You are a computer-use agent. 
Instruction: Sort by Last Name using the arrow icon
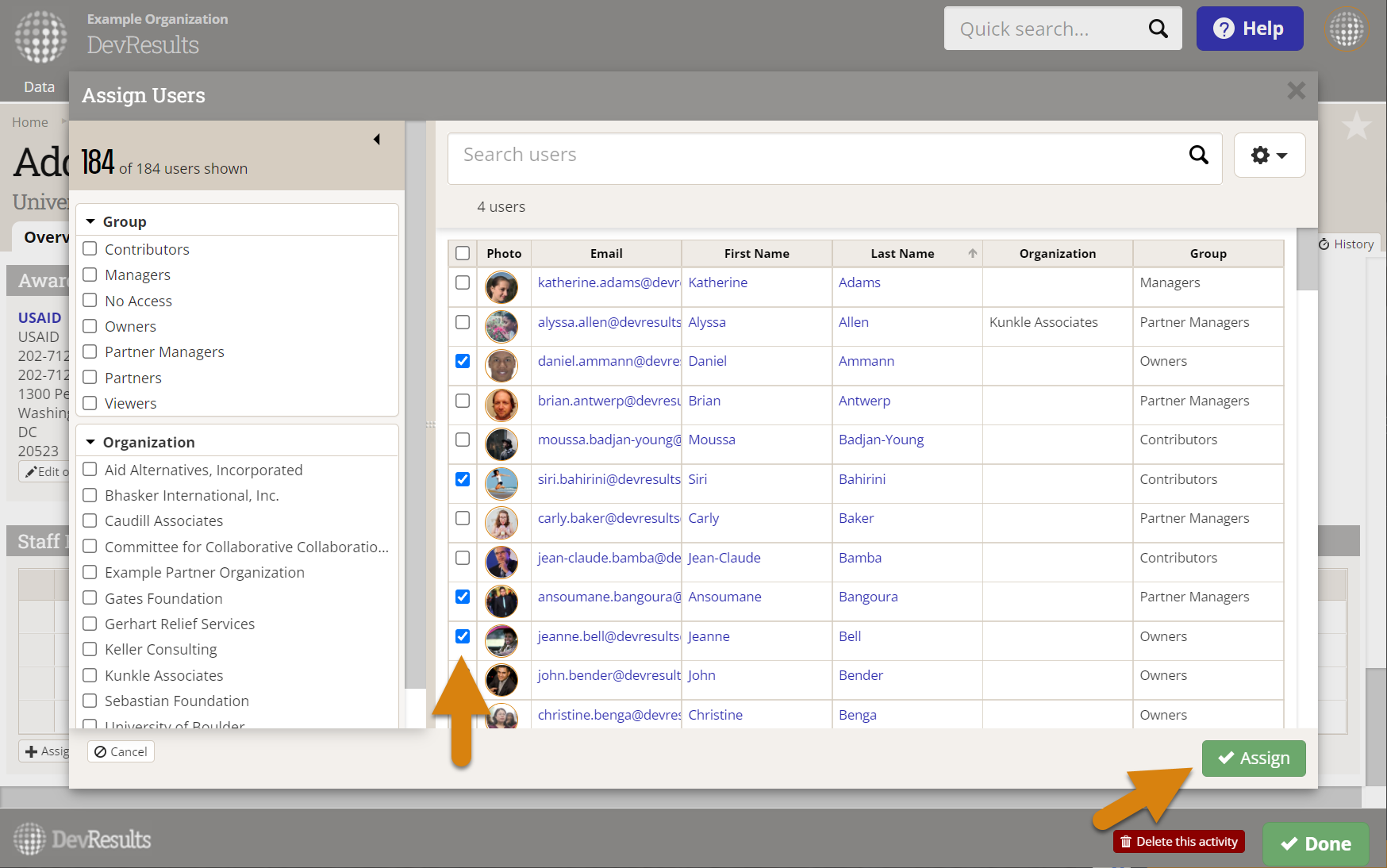[x=972, y=254]
